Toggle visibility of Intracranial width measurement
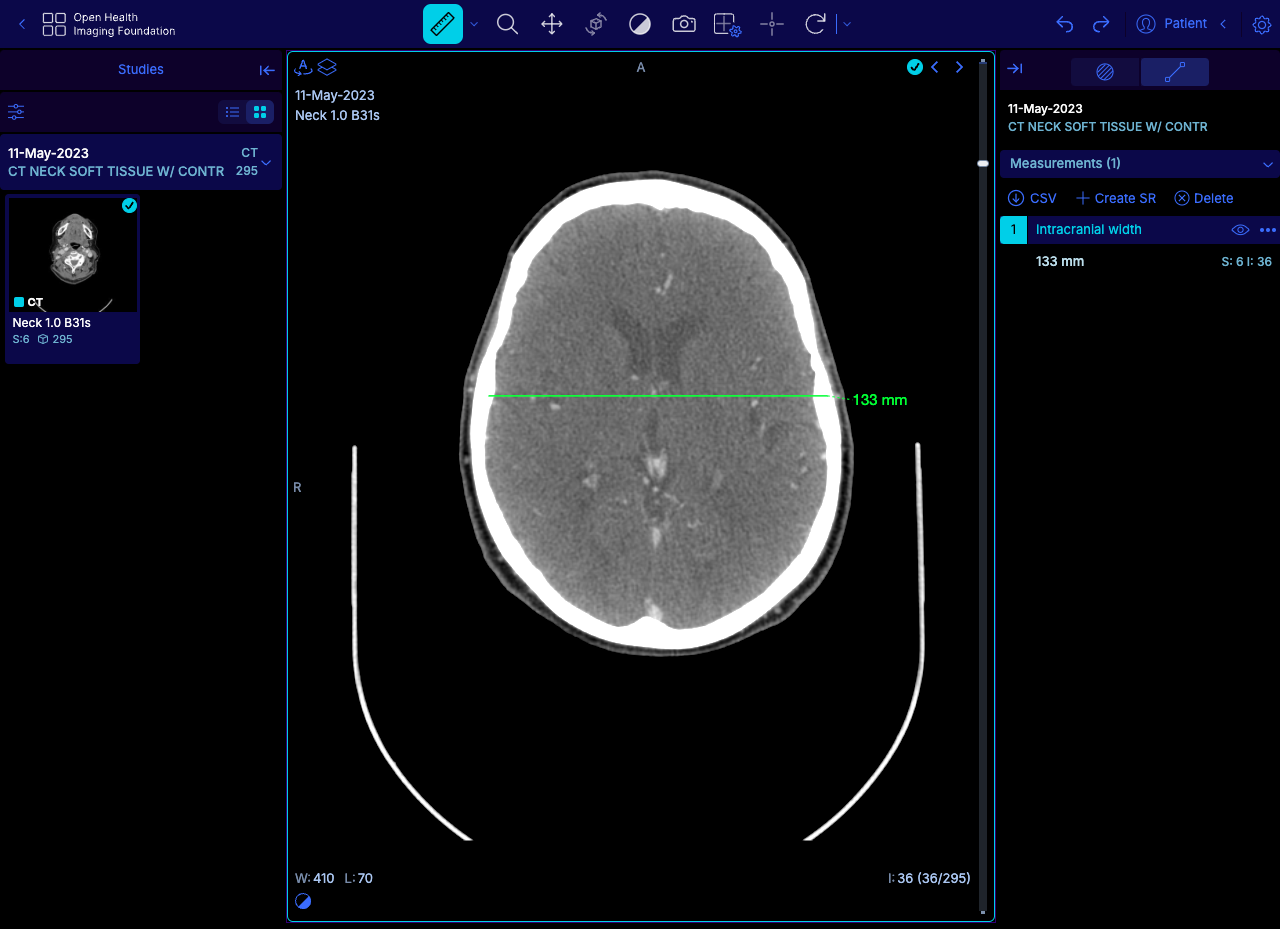The image size is (1280, 929). [1240, 230]
